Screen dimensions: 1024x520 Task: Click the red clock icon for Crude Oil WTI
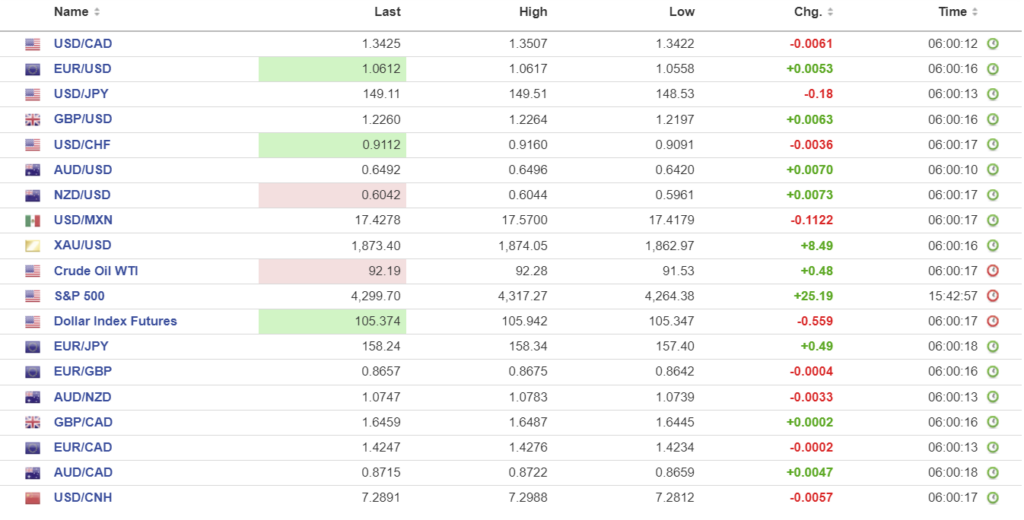[x=993, y=271]
